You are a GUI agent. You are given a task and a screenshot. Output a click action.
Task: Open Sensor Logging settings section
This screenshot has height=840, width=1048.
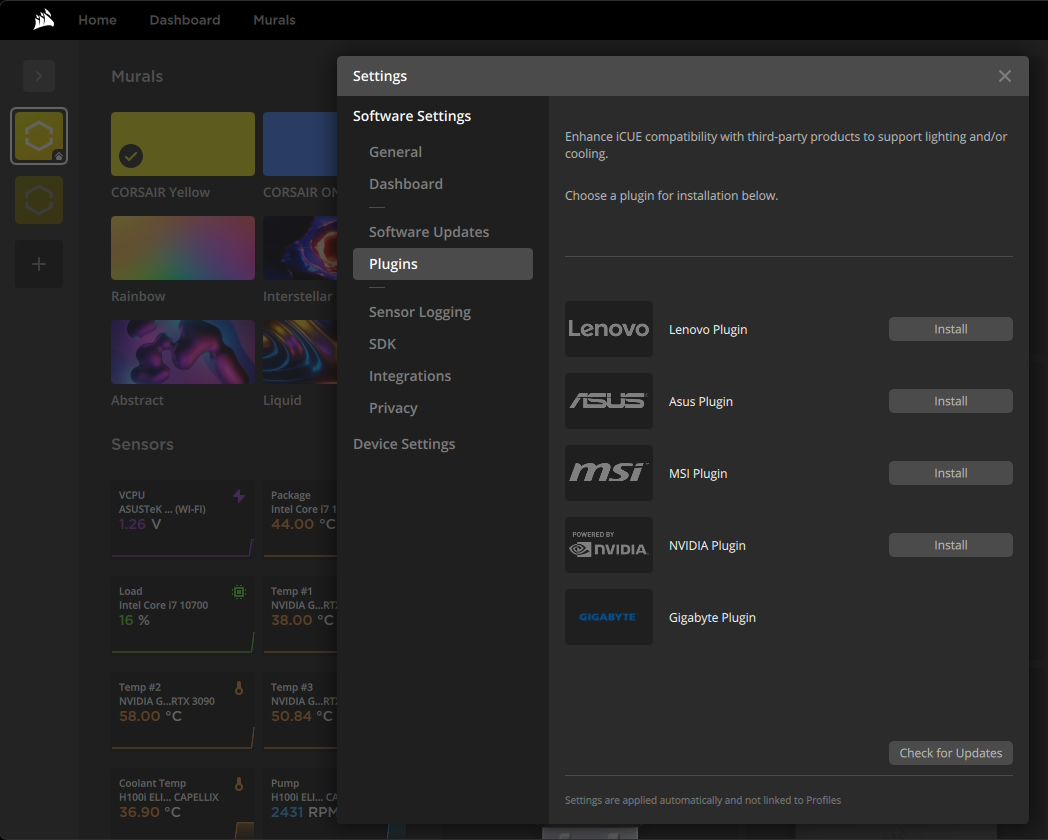click(419, 312)
